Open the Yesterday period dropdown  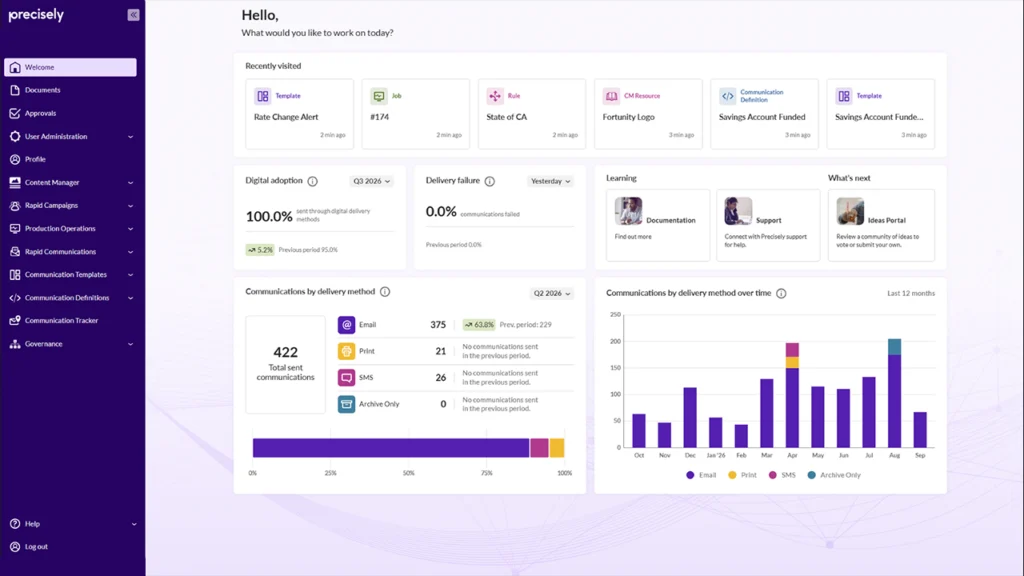pos(551,181)
